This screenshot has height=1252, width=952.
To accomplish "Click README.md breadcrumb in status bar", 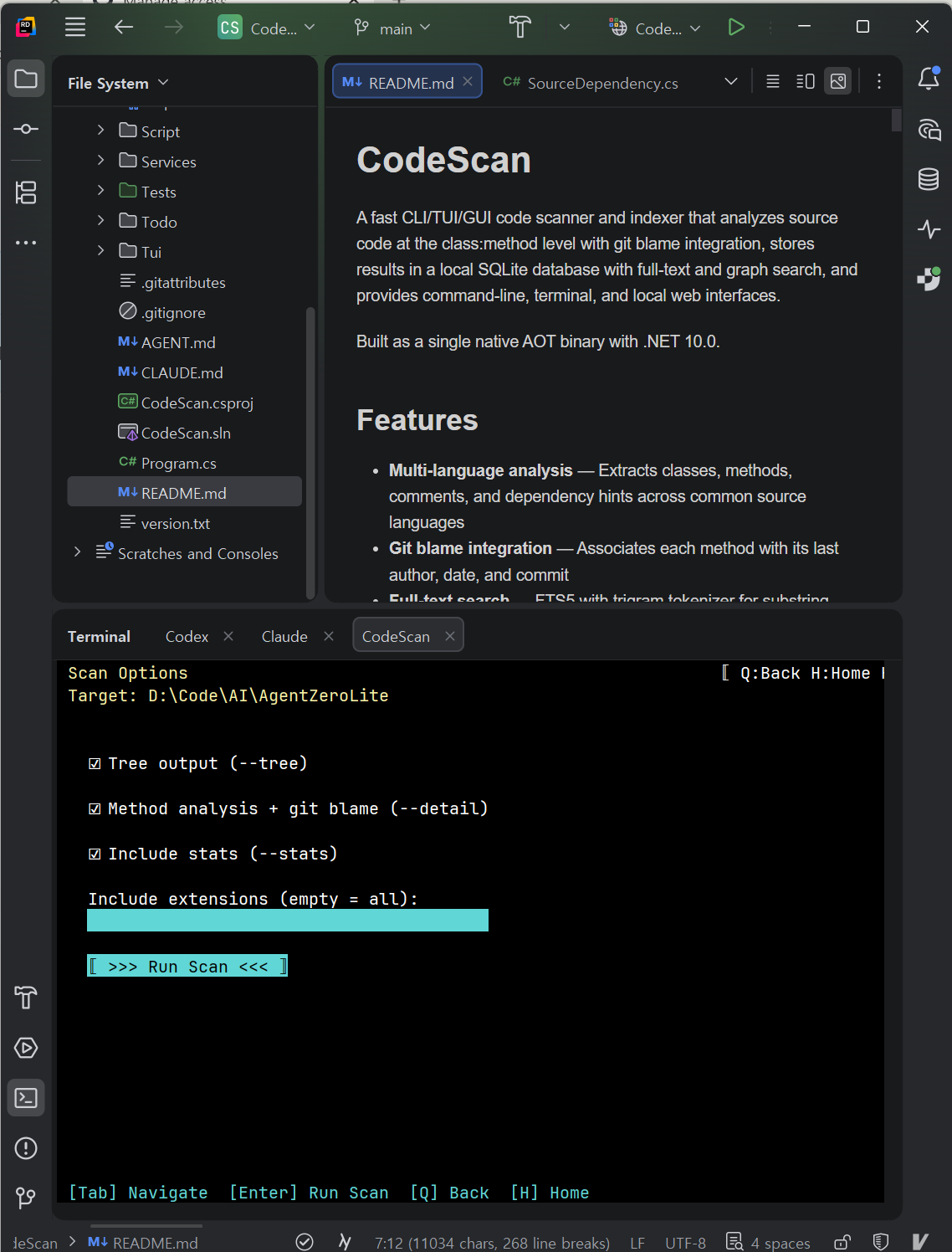I will click(143, 1243).
